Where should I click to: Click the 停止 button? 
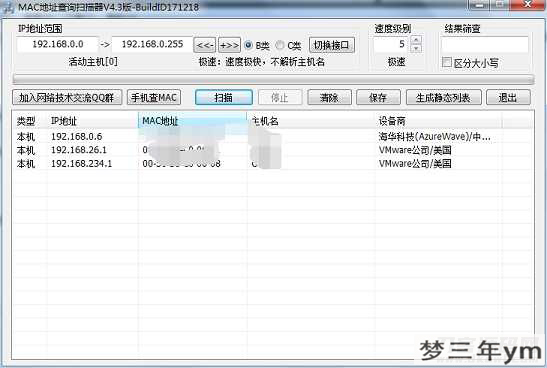(280, 97)
